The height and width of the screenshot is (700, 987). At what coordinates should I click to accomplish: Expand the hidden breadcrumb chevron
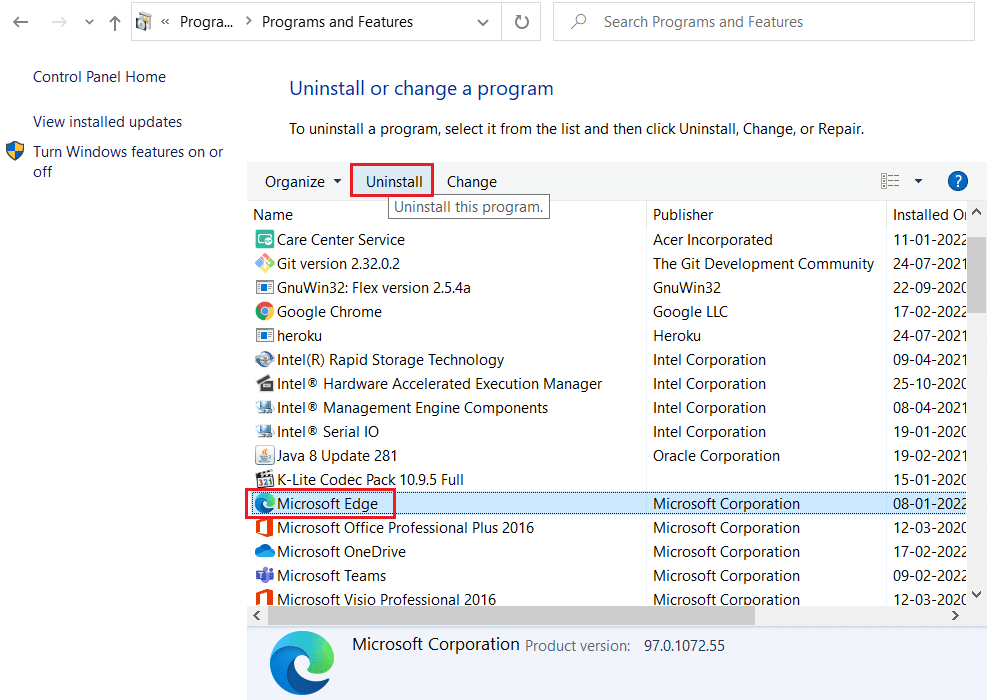click(165, 21)
